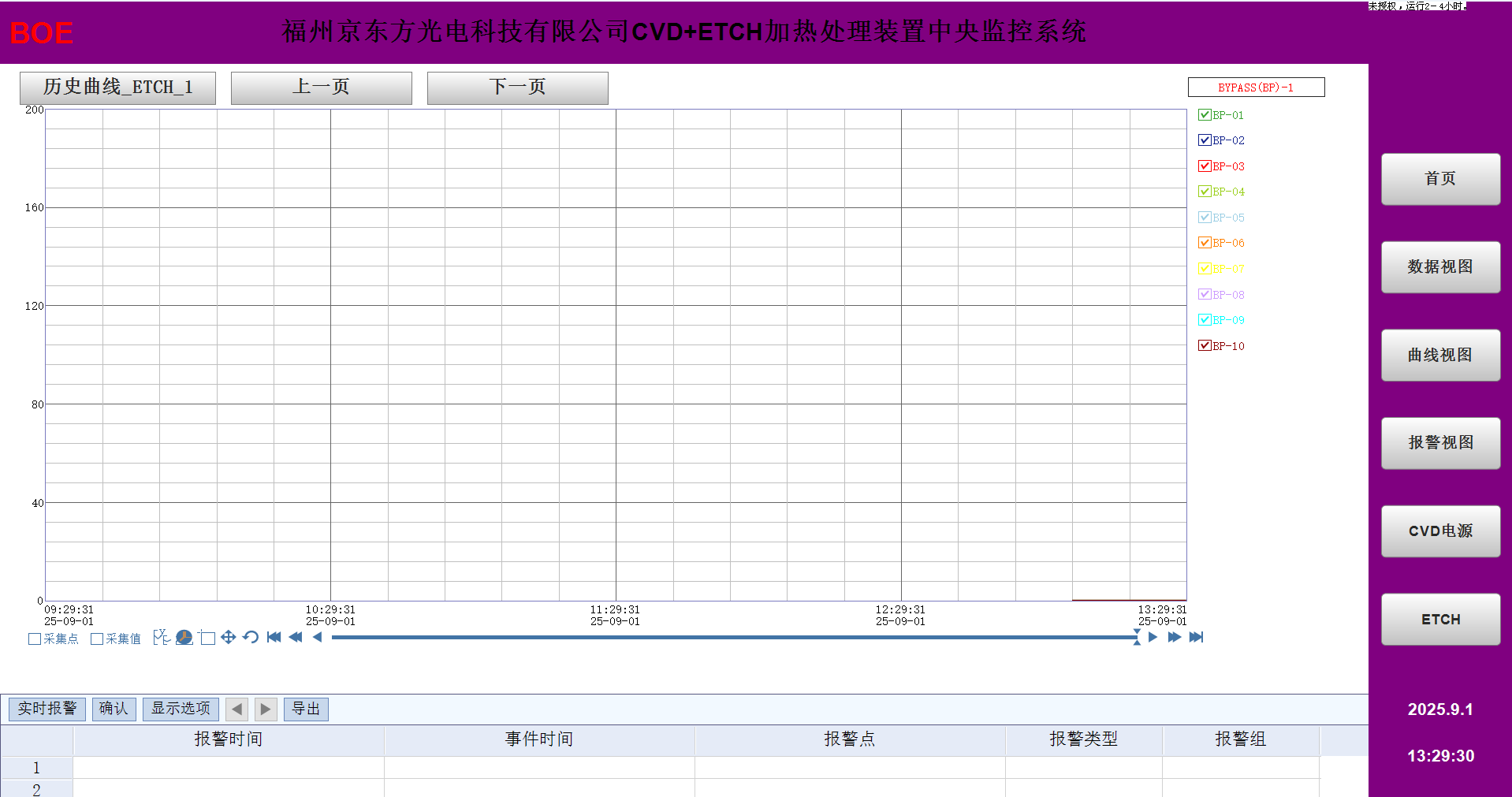Select the rectangle zoom tool icon
Screen dimensions: 1512x797
(207, 638)
